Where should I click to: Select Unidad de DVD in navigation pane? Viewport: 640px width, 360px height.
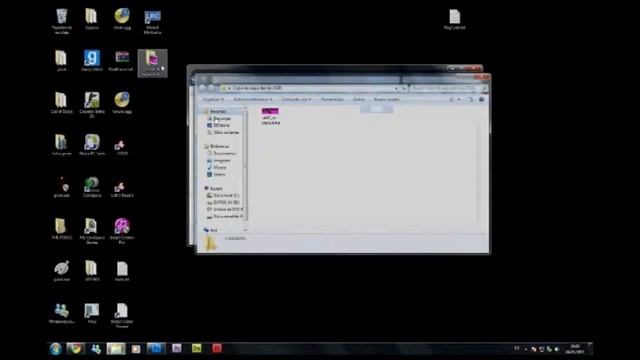click(x=227, y=209)
